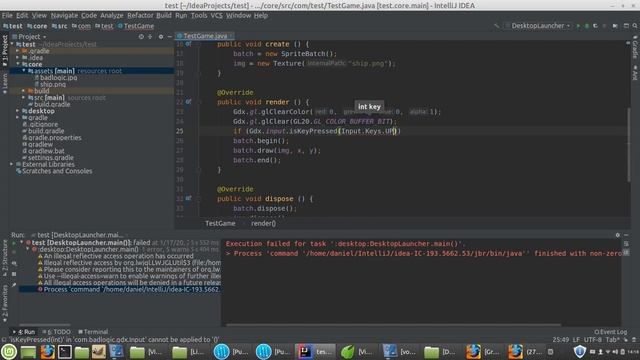This screenshot has width=640, height=360.
Task: Open the Ant side tool window
Action: point(635,72)
